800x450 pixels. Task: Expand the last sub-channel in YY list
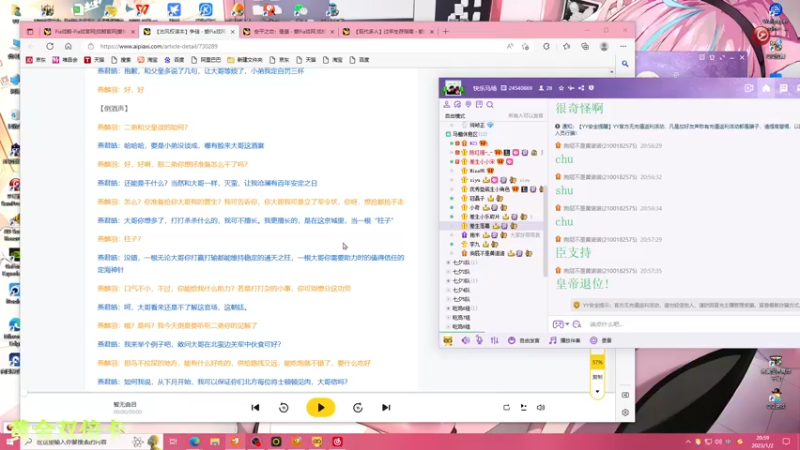coord(448,327)
